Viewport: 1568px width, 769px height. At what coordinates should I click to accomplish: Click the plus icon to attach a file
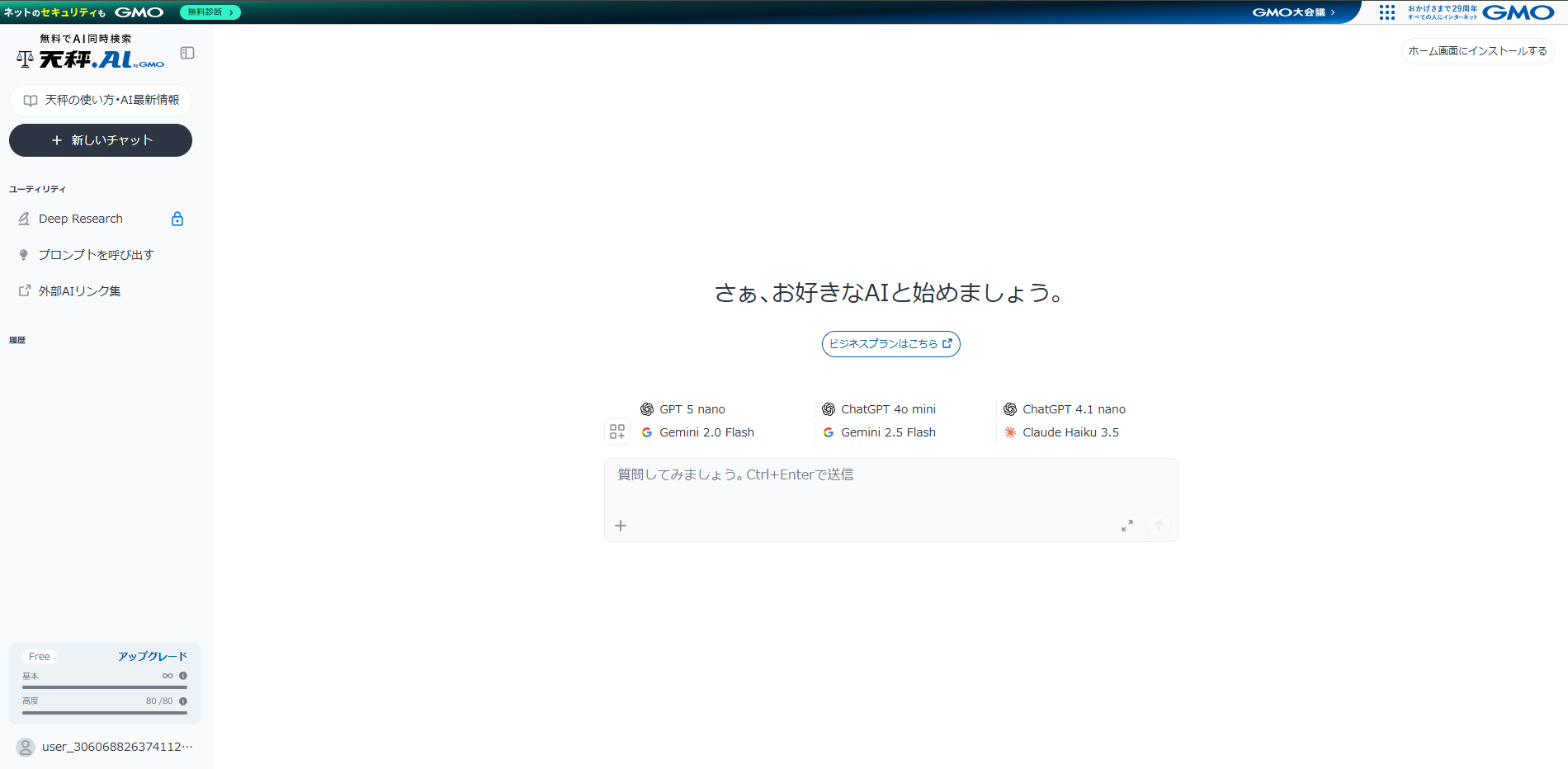point(621,526)
